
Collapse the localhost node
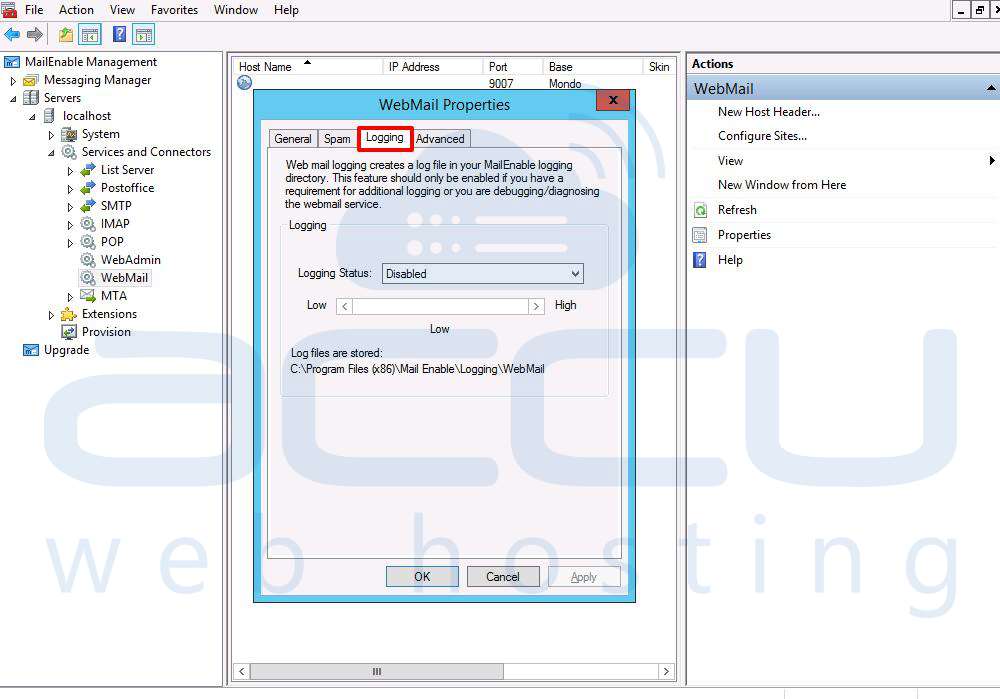(x=32, y=117)
